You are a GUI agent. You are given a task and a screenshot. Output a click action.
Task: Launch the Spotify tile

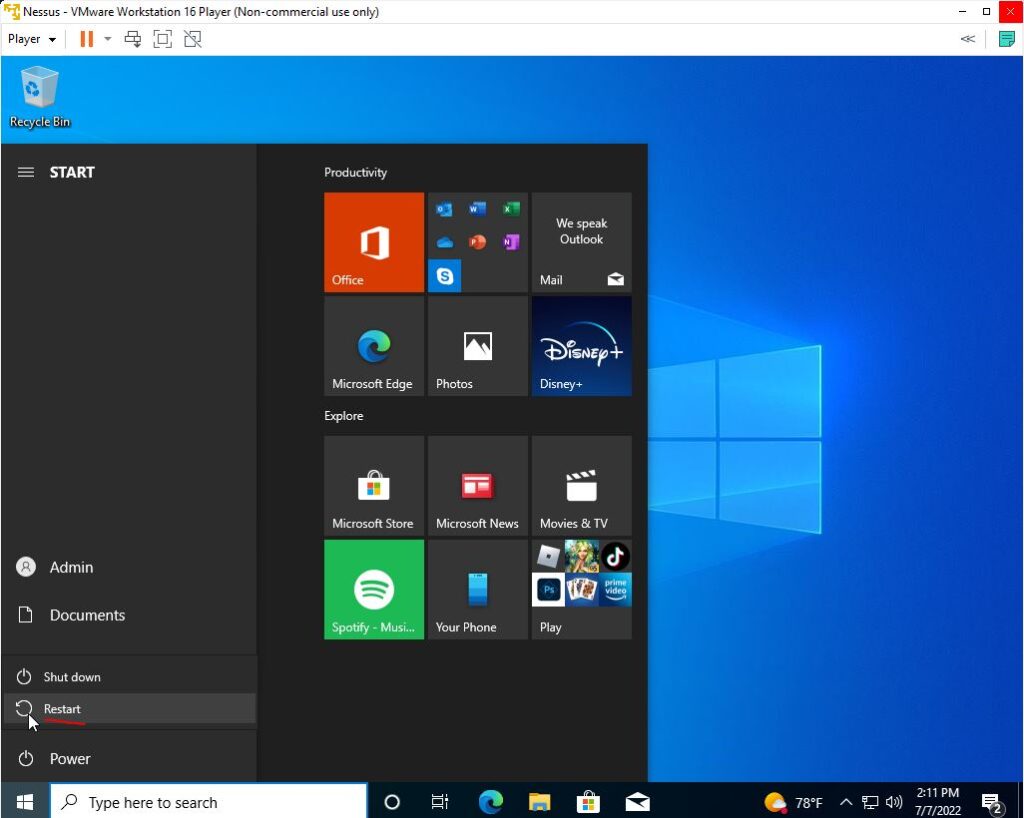coord(374,590)
